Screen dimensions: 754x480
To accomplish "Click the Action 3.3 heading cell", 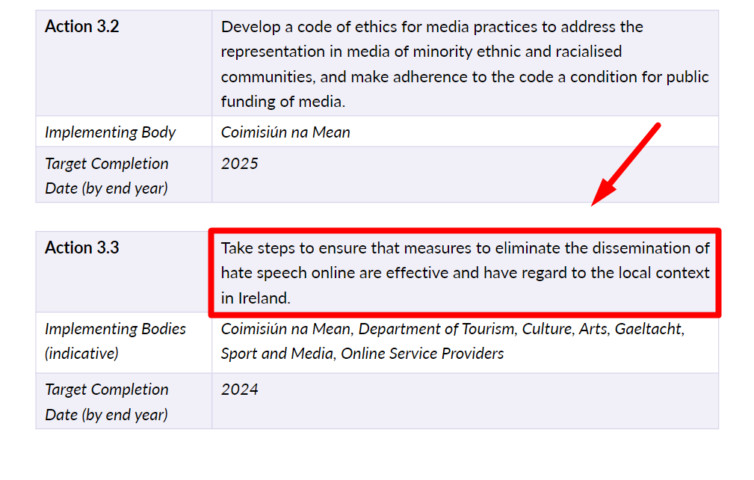I will click(82, 248).
